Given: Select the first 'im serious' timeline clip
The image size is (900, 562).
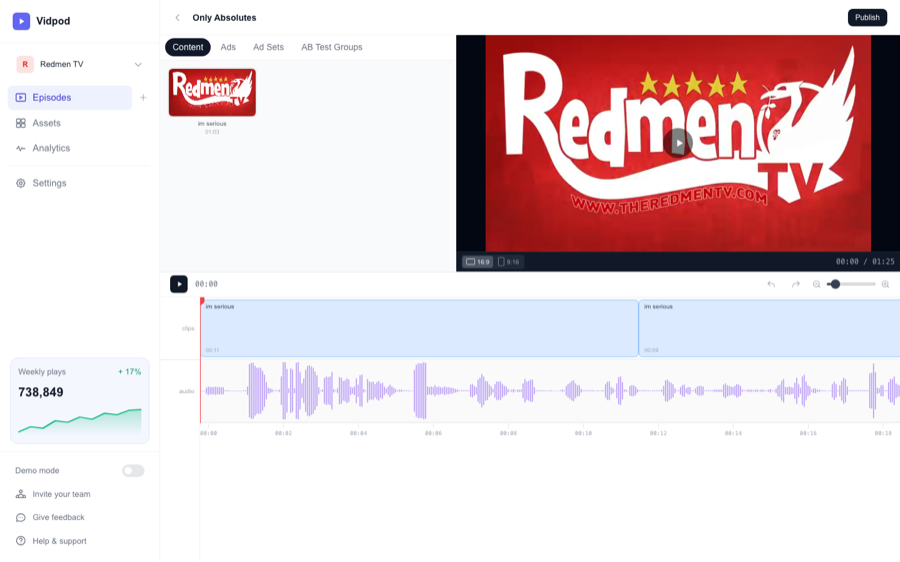Looking at the screenshot, I should click(x=420, y=328).
